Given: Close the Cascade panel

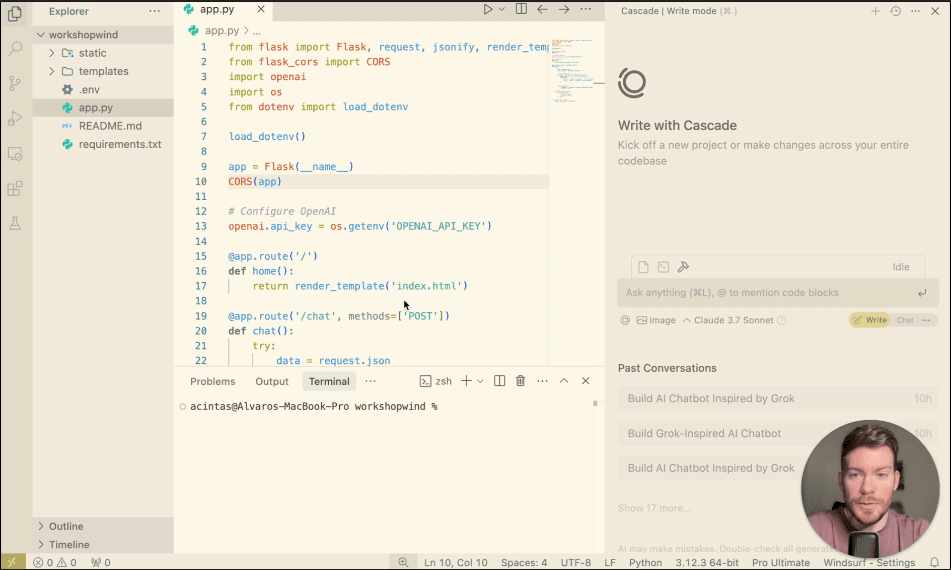Looking at the screenshot, I should pyautogui.click(x=935, y=11).
